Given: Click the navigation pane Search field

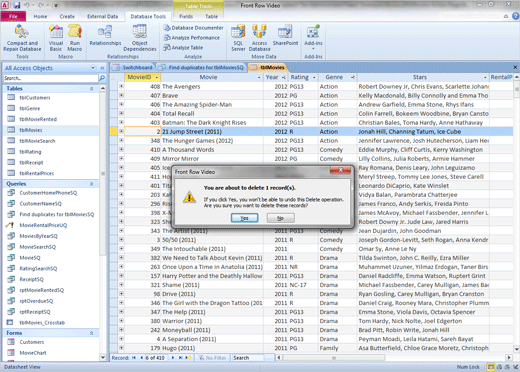Looking at the screenshot, I should click(x=51, y=78).
